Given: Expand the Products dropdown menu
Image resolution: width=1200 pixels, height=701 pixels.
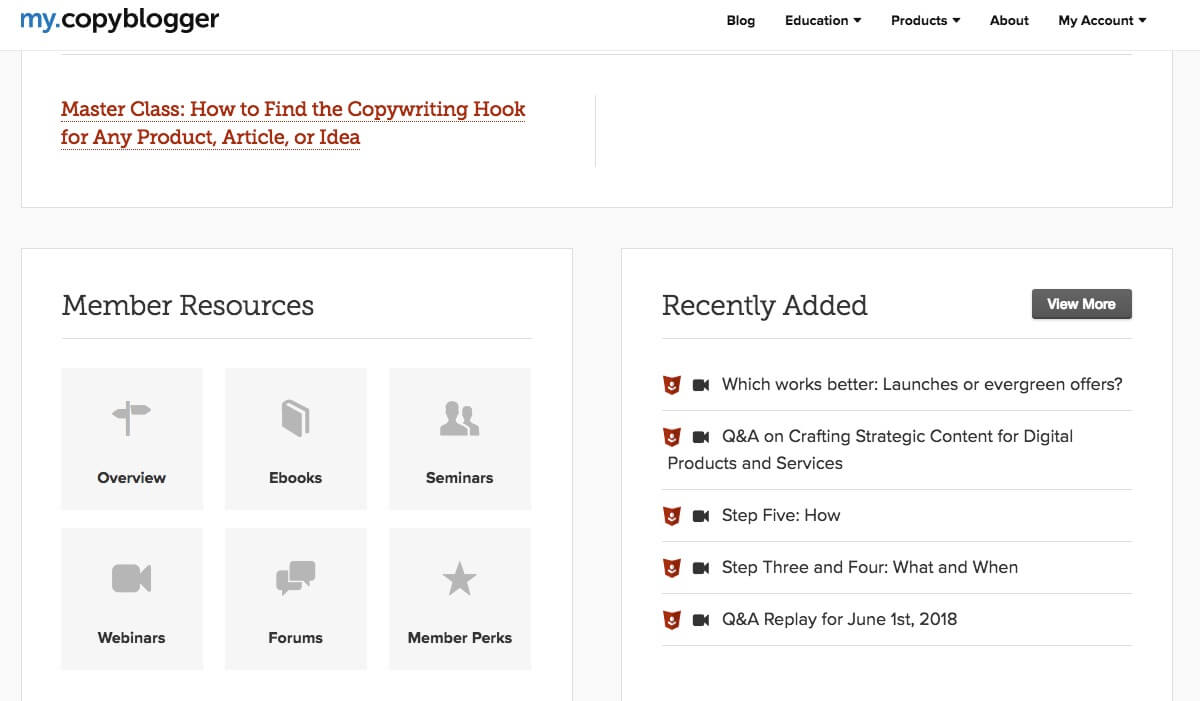Looking at the screenshot, I should pyautogui.click(x=926, y=20).
